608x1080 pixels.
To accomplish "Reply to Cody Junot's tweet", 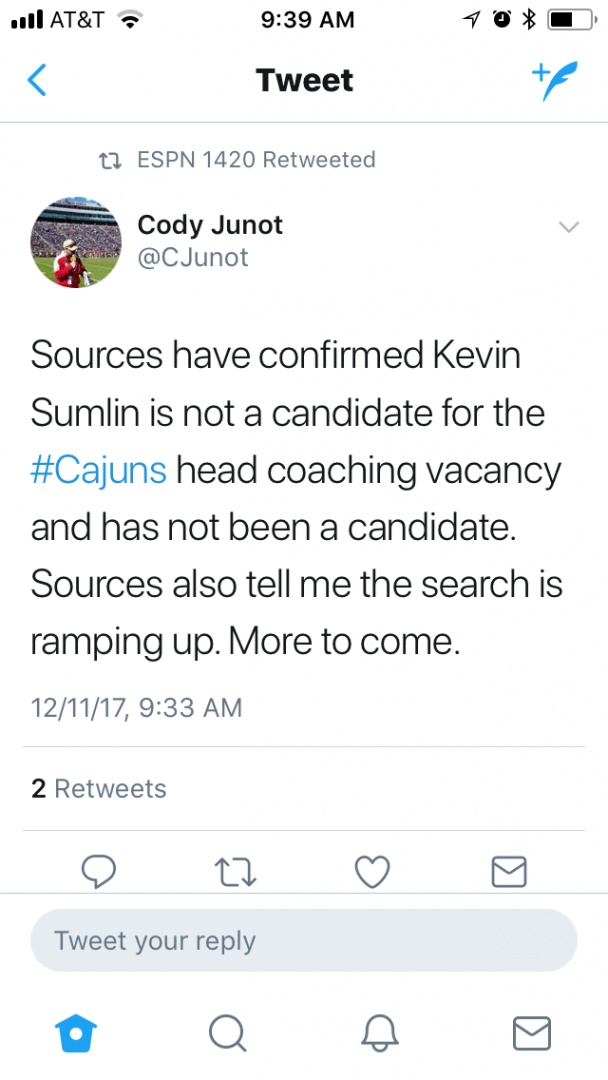I will (99, 872).
